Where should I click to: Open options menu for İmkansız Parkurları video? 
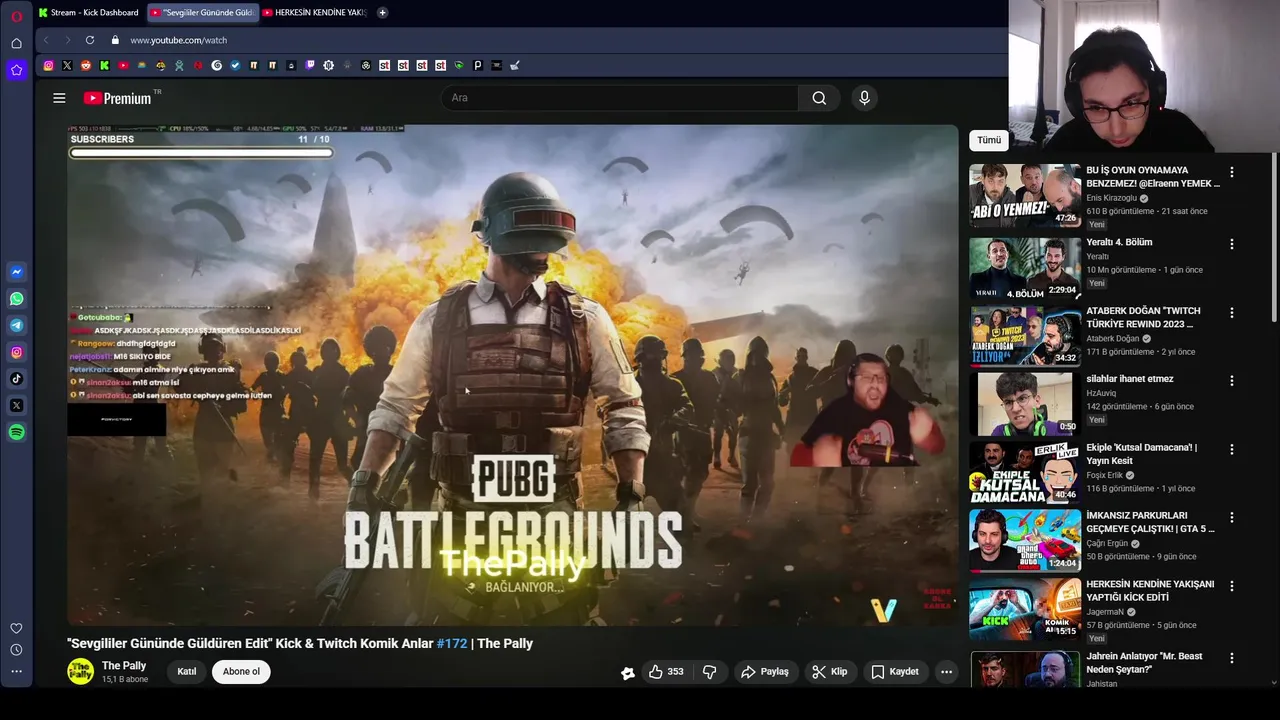(x=1232, y=518)
